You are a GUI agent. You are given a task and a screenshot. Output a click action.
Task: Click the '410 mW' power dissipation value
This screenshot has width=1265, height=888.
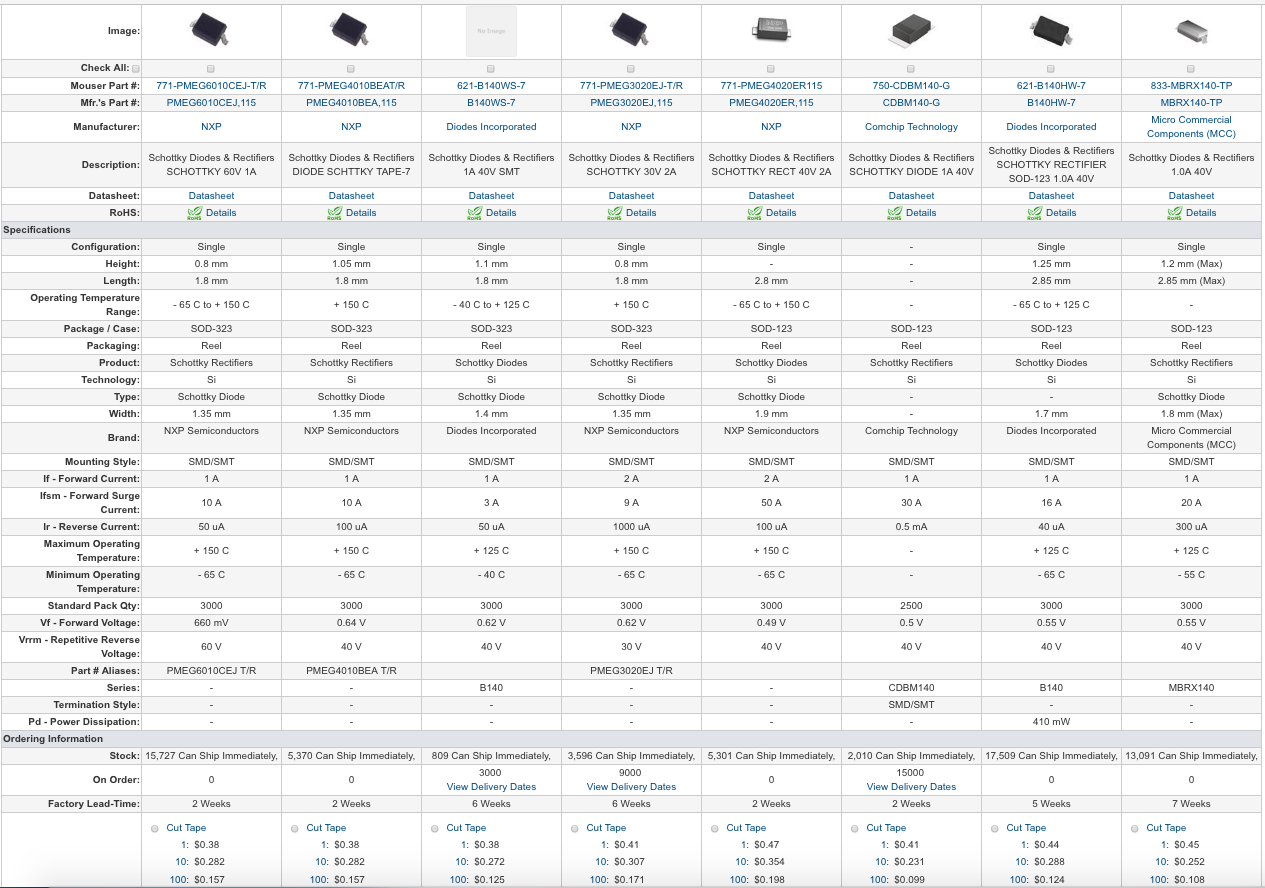[1051, 722]
